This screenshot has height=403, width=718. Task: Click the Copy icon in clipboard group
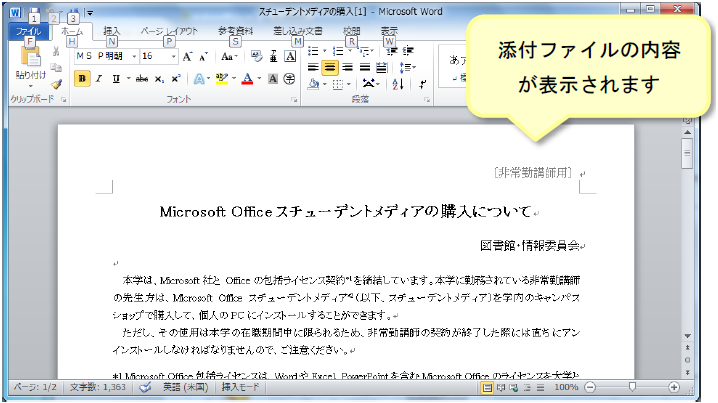pos(56,67)
